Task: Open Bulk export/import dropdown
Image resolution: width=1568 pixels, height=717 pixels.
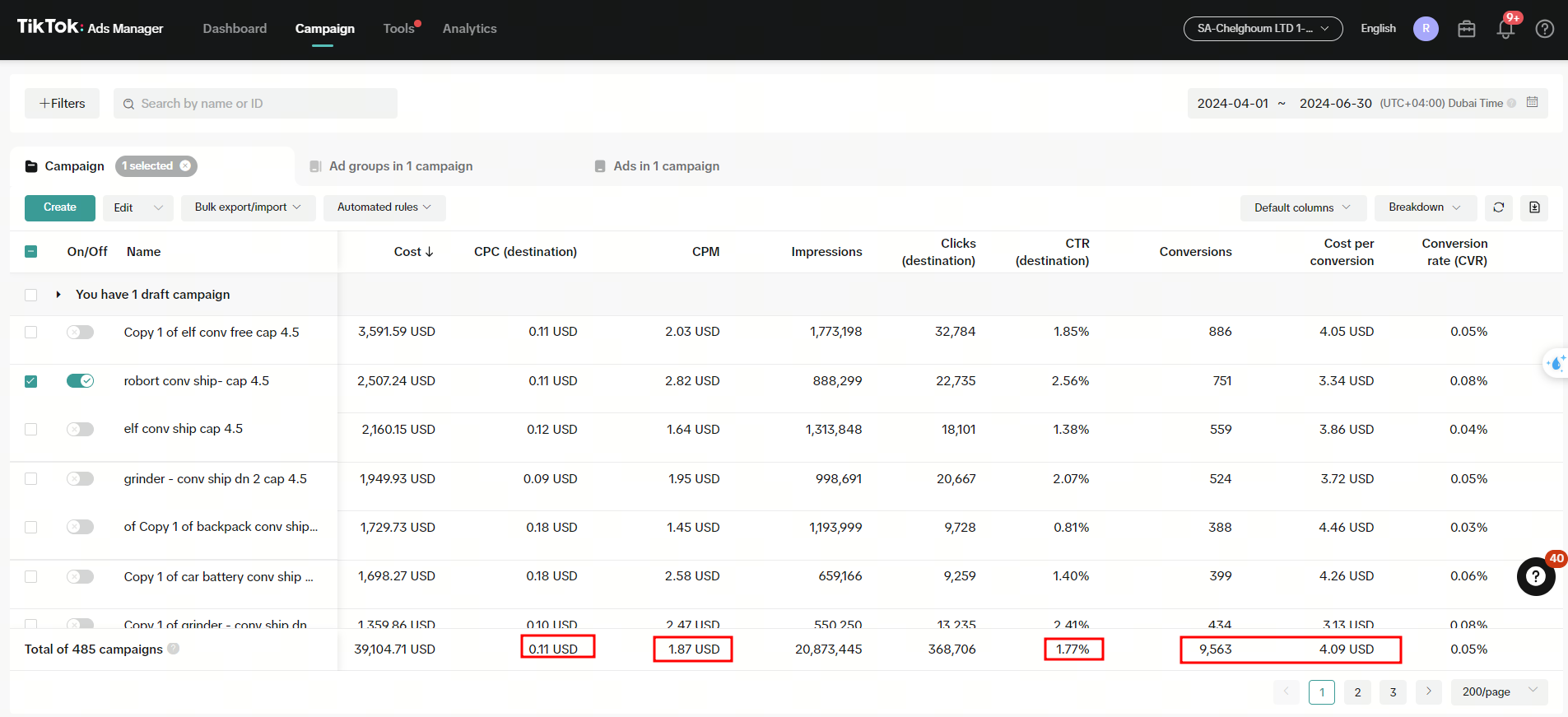Action: (x=248, y=207)
